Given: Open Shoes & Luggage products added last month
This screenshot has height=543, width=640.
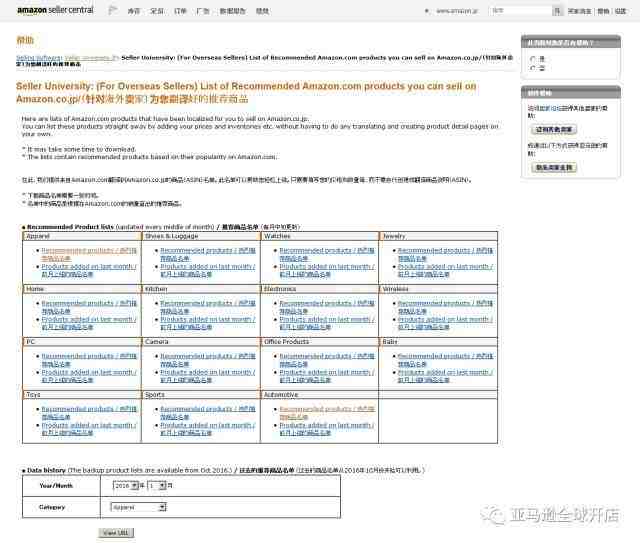Looking at the screenshot, I should point(208,270).
